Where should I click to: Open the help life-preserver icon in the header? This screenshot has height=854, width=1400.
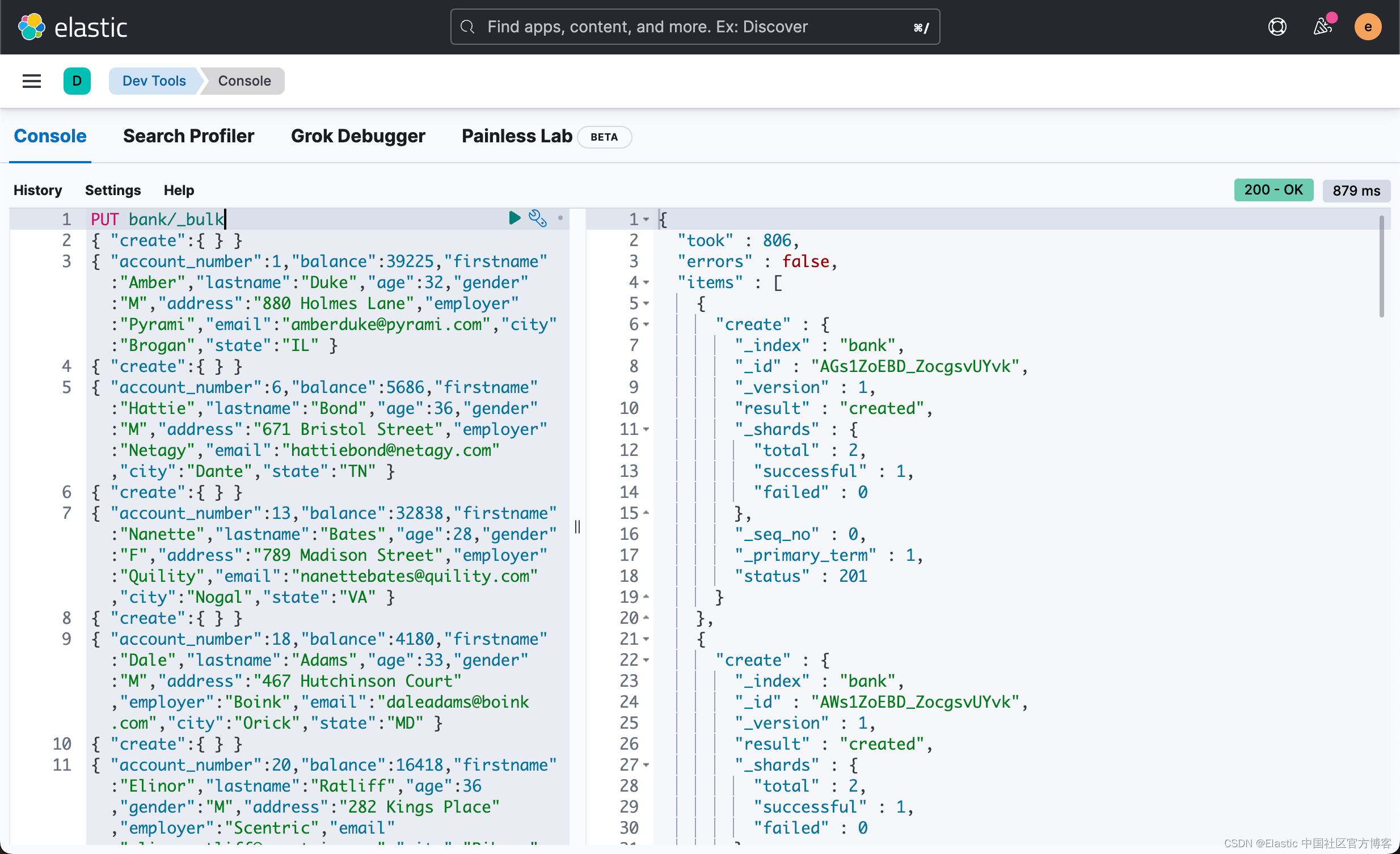point(1277,26)
